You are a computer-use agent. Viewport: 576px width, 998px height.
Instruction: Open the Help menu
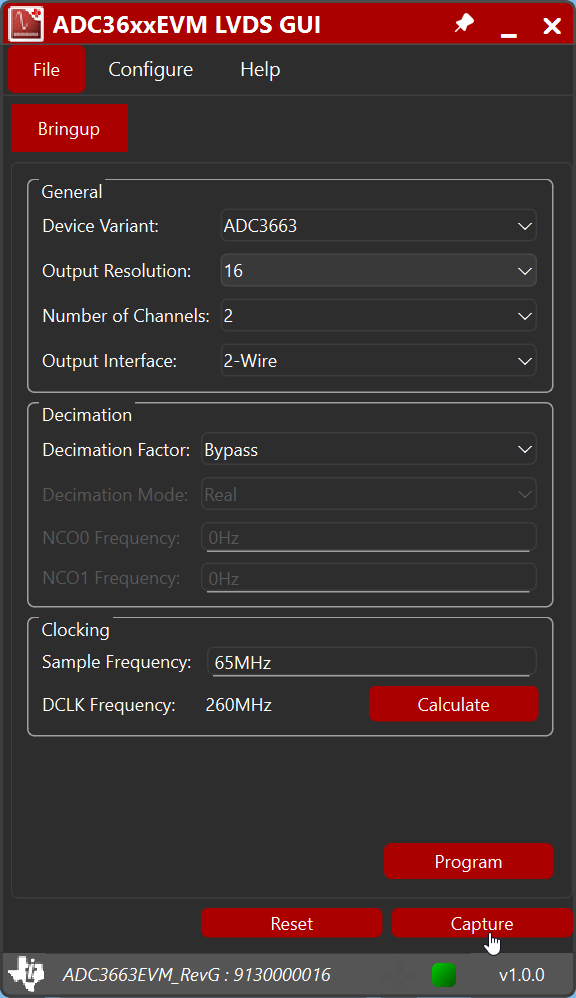coord(259,69)
